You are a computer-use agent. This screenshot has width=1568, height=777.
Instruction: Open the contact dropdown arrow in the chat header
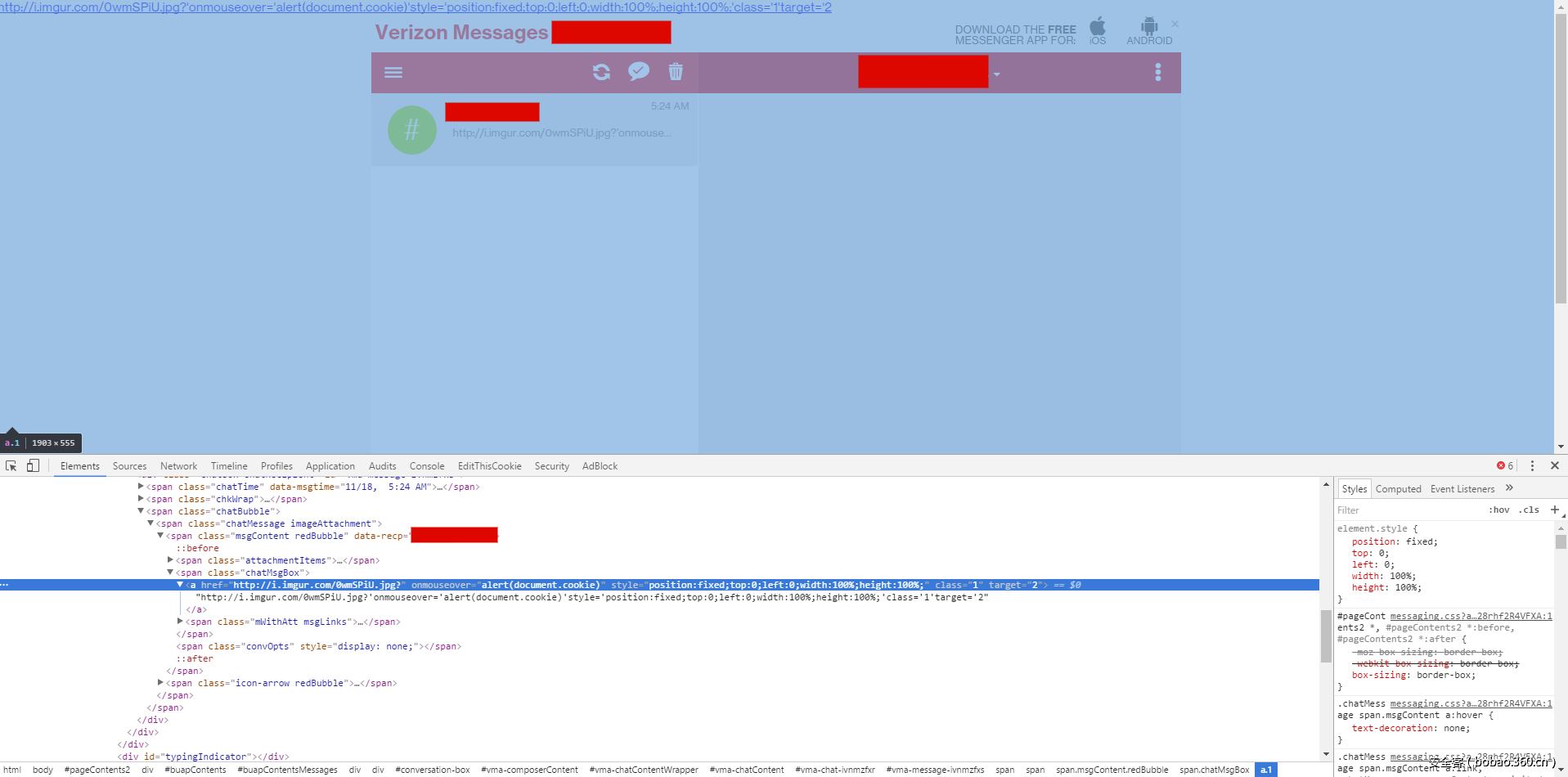tap(996, 74)
